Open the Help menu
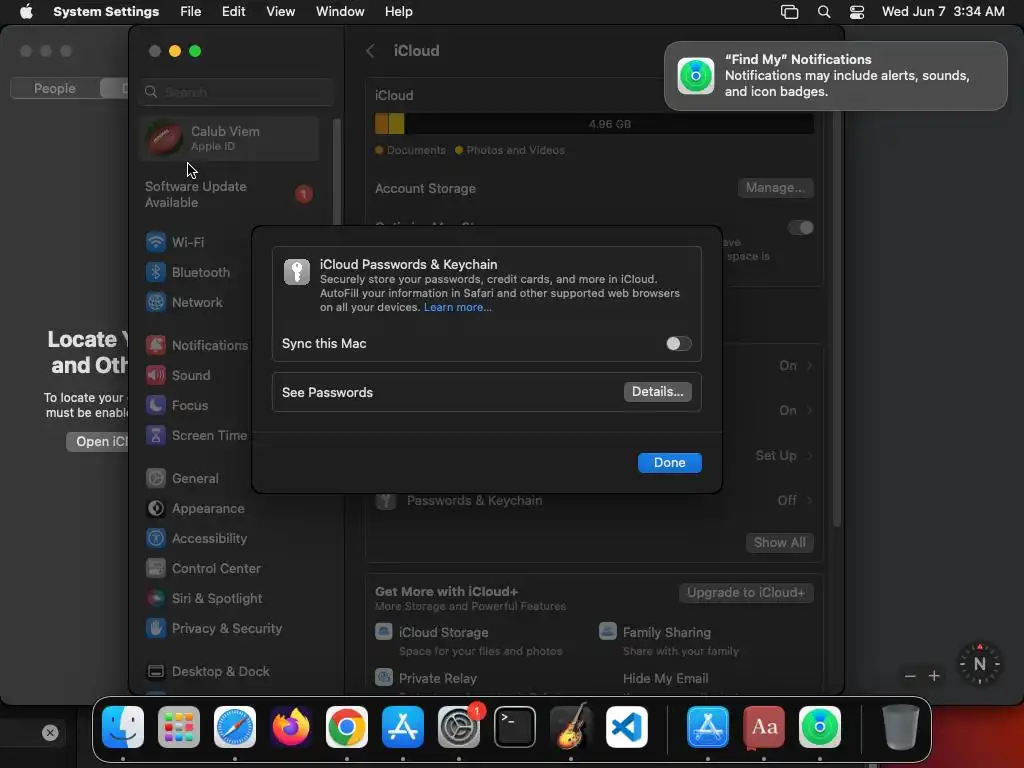1024x768 pixels. coord(398,11)
